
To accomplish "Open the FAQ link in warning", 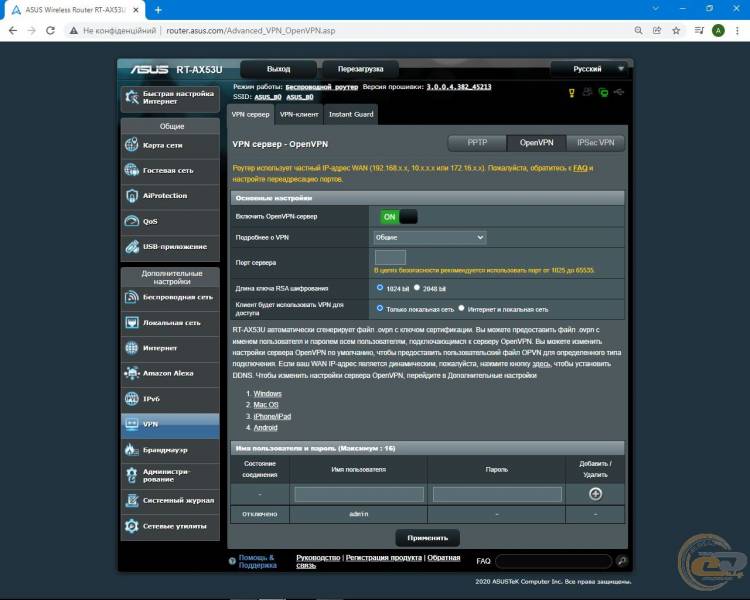I will click(580, 168).
